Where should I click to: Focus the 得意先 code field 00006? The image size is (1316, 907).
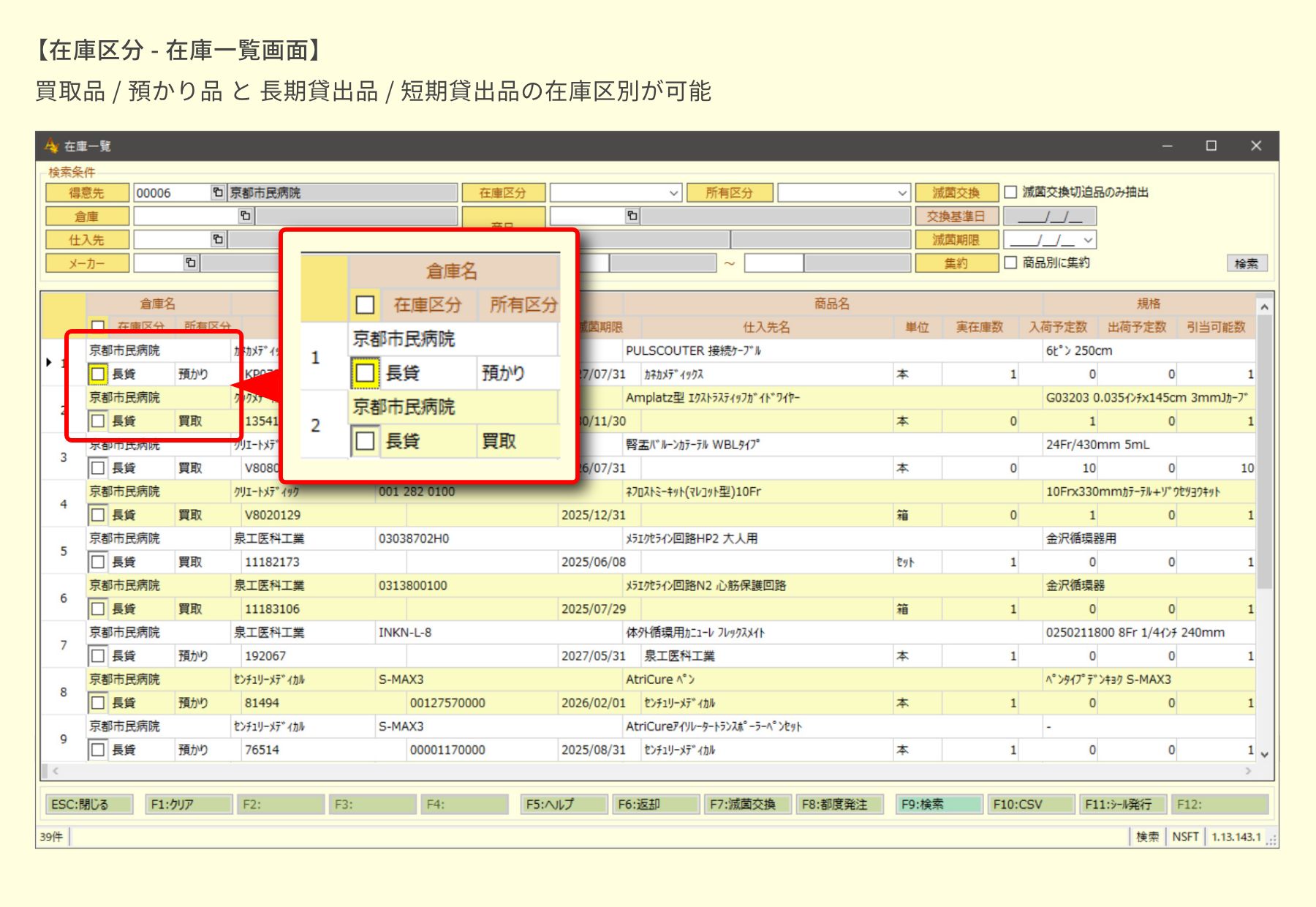click(173, 193)
